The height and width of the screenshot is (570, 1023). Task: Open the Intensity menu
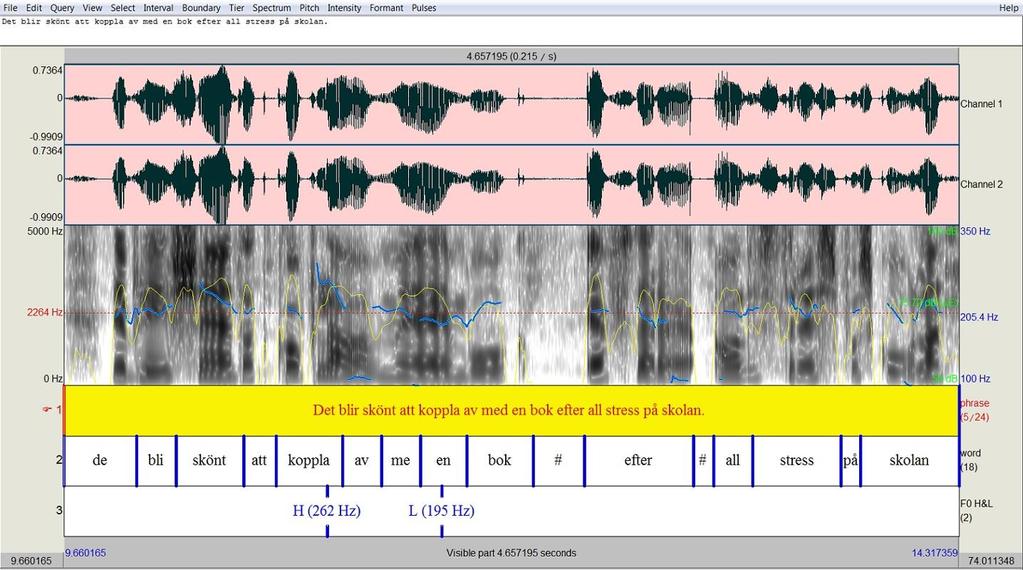pyautogui.click(x=344, y=8)
